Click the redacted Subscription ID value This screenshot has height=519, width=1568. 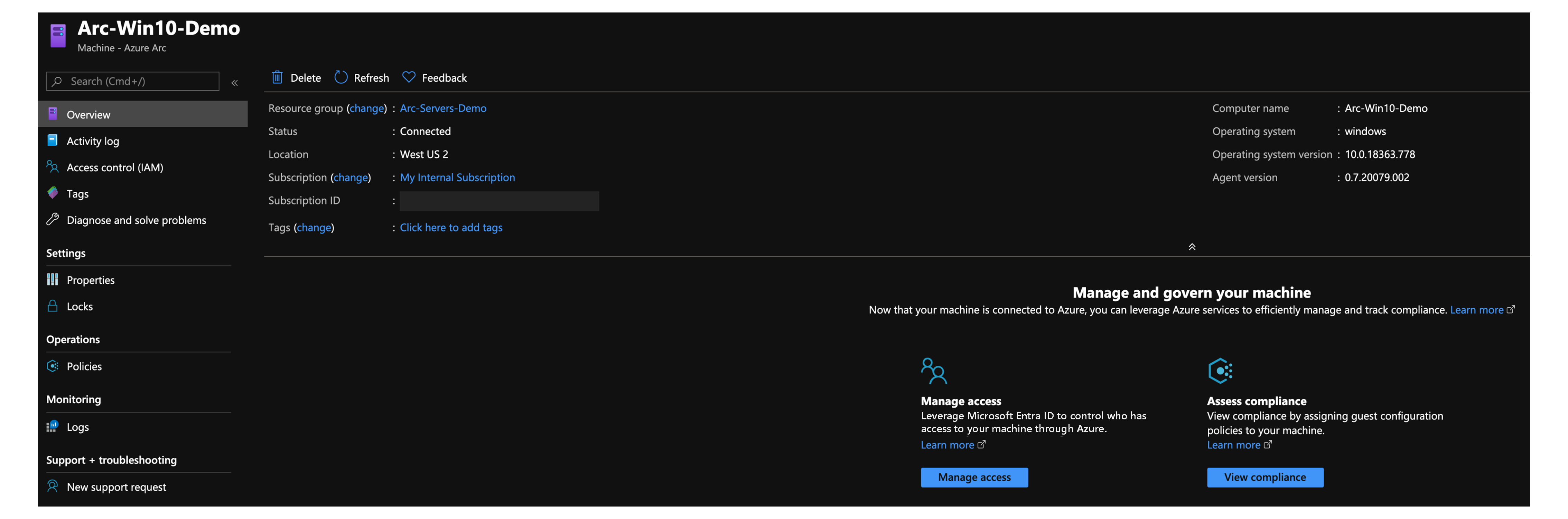click(499, 201)
